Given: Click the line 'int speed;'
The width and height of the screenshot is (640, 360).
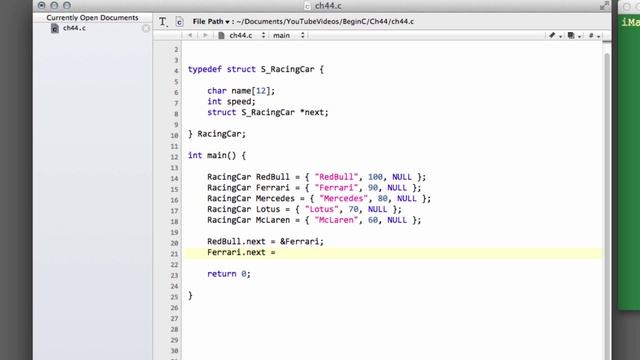Looking at the screenshot, I should click(x=231, y=102).
